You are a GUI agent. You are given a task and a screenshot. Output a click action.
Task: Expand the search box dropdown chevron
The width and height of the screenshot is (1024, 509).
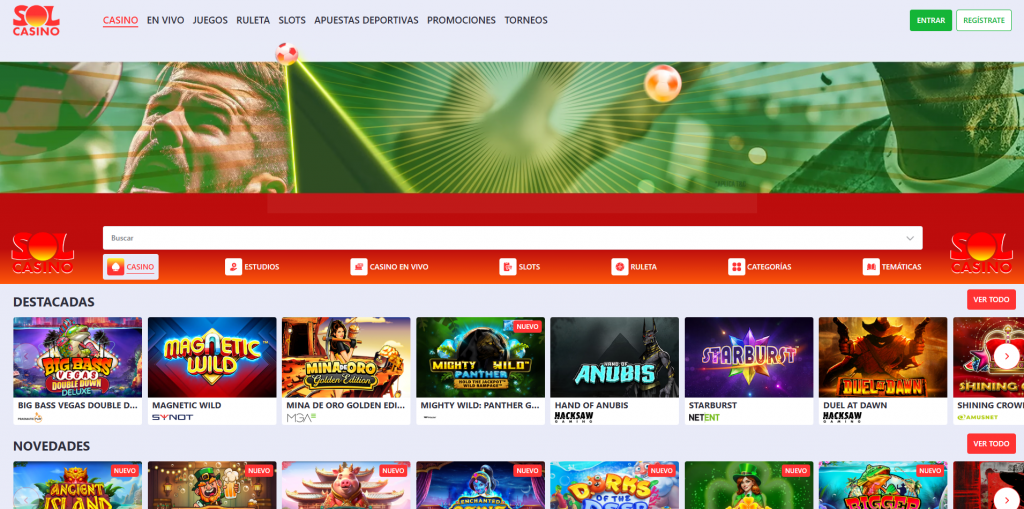910,238
